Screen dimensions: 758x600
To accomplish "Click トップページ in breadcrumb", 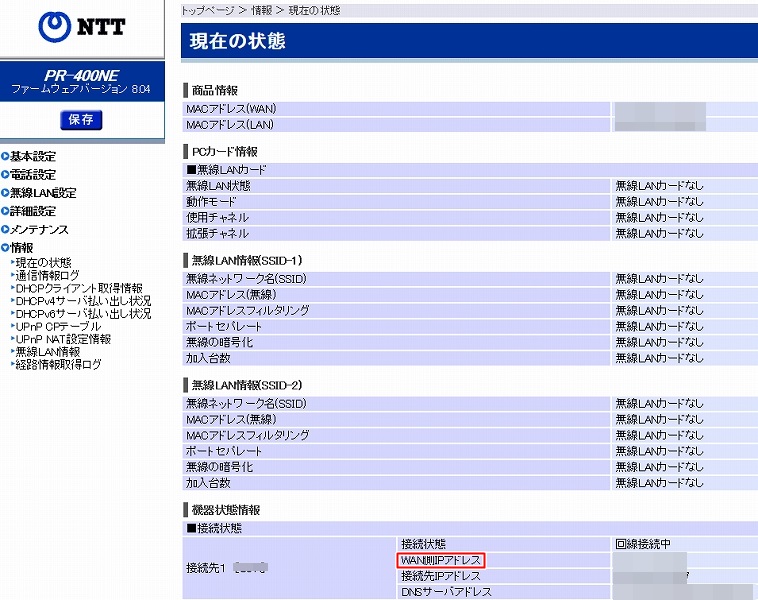I will 208,10.
